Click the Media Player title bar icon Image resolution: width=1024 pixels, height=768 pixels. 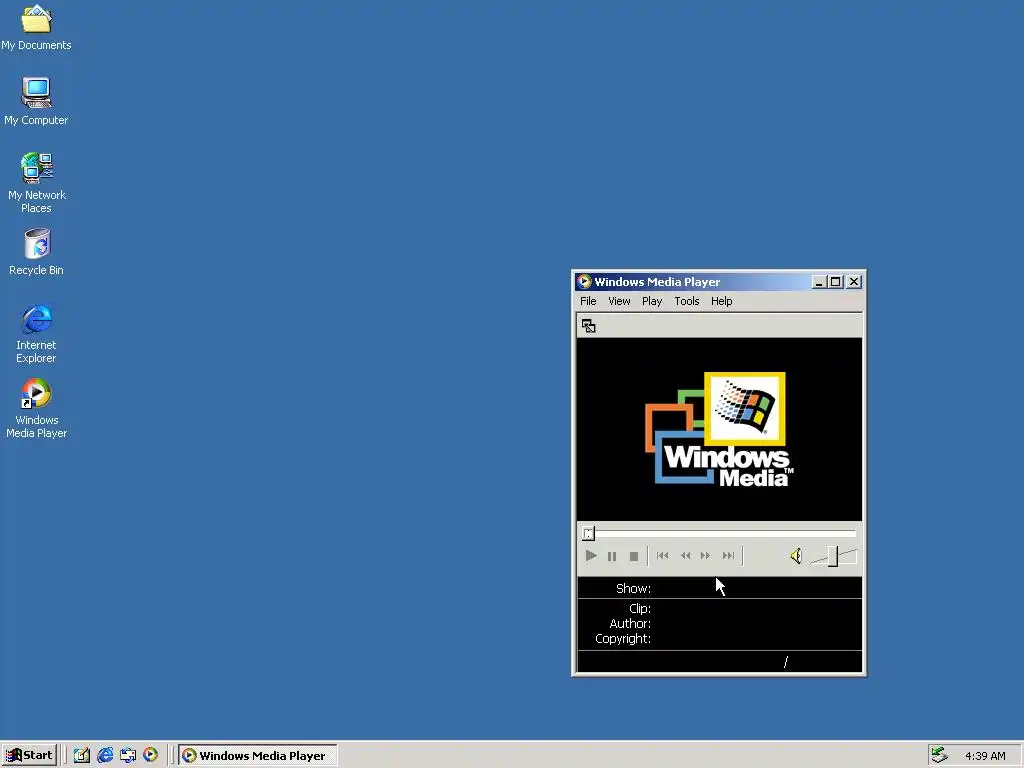584,281
